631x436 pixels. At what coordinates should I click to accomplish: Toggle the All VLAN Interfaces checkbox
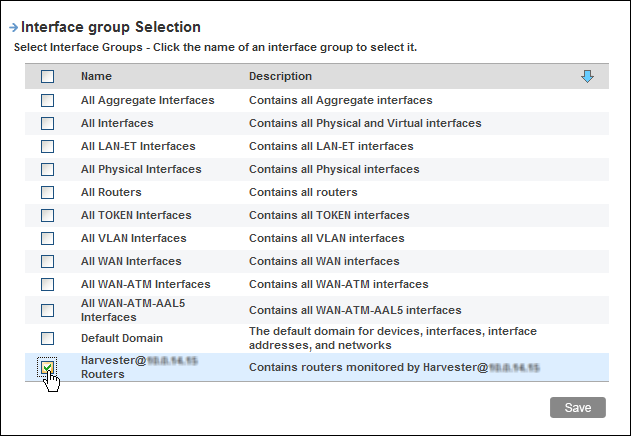coord(48,239)
